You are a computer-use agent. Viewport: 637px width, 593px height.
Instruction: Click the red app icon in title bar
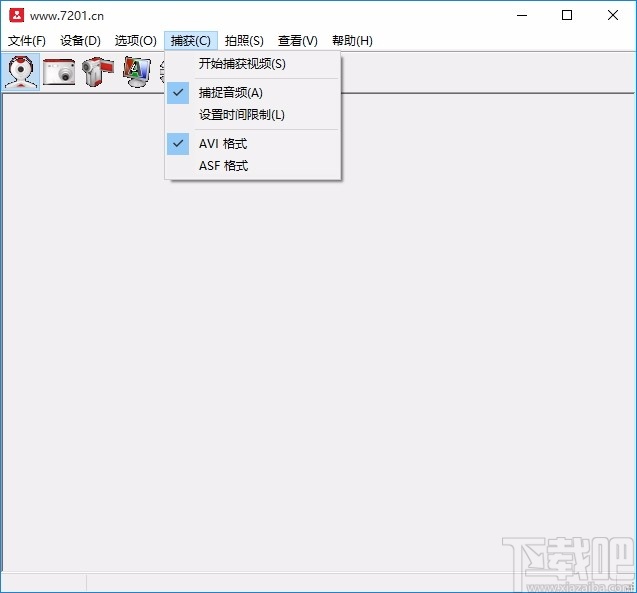click(x=17, y=15)
